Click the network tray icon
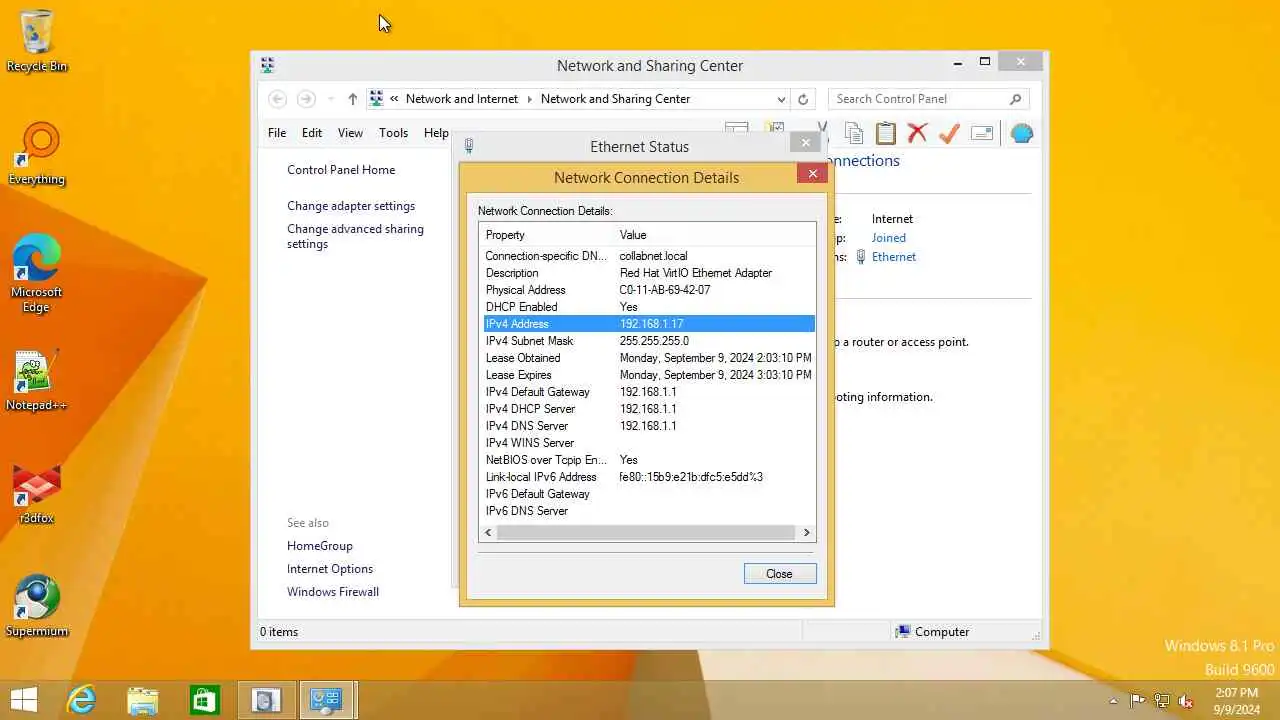This screenshot has height=720, width=1280. (1162, 701)
